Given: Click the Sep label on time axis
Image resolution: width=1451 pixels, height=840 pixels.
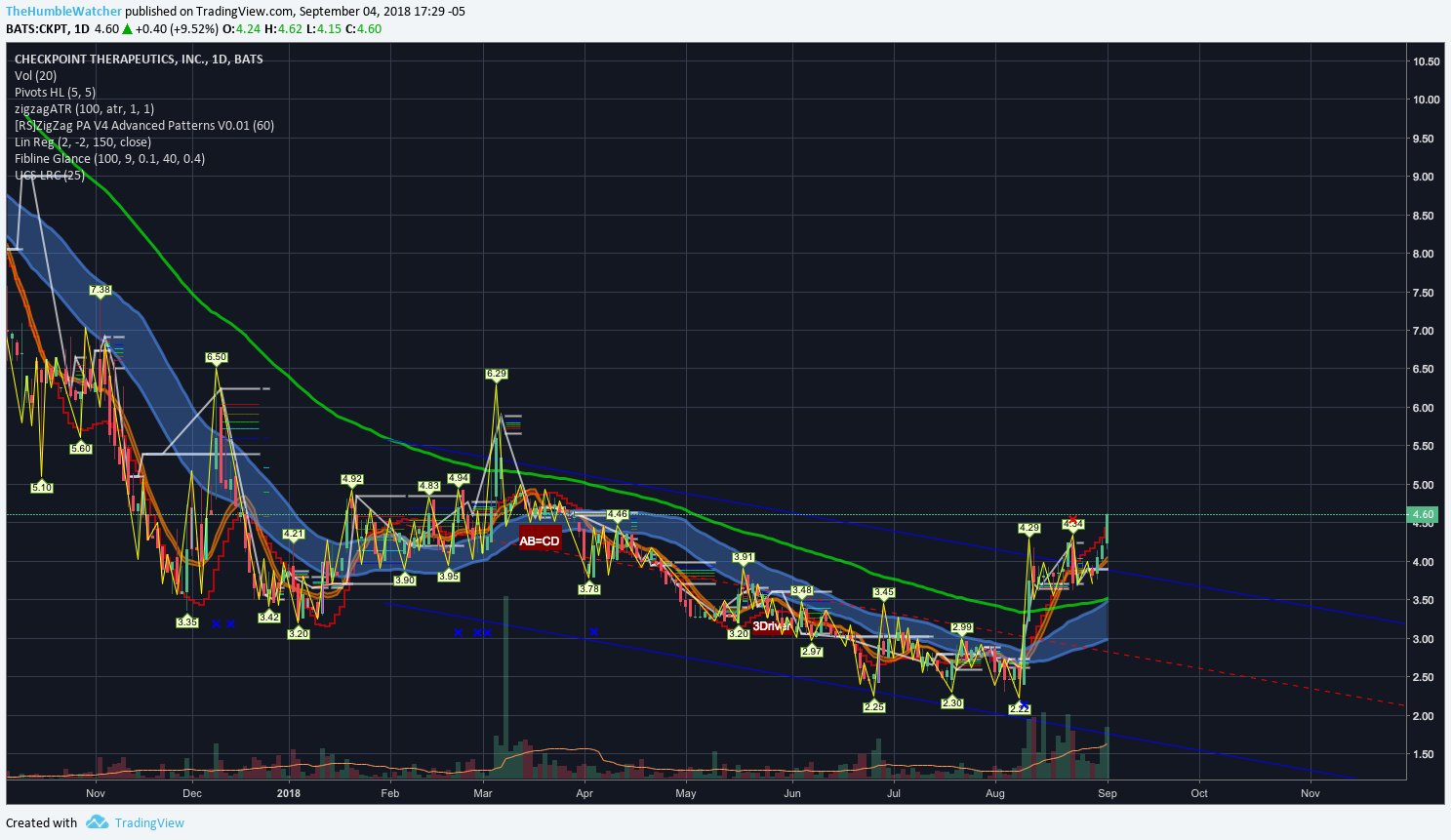Looking at the screenshot, I should pos(1108,793).
